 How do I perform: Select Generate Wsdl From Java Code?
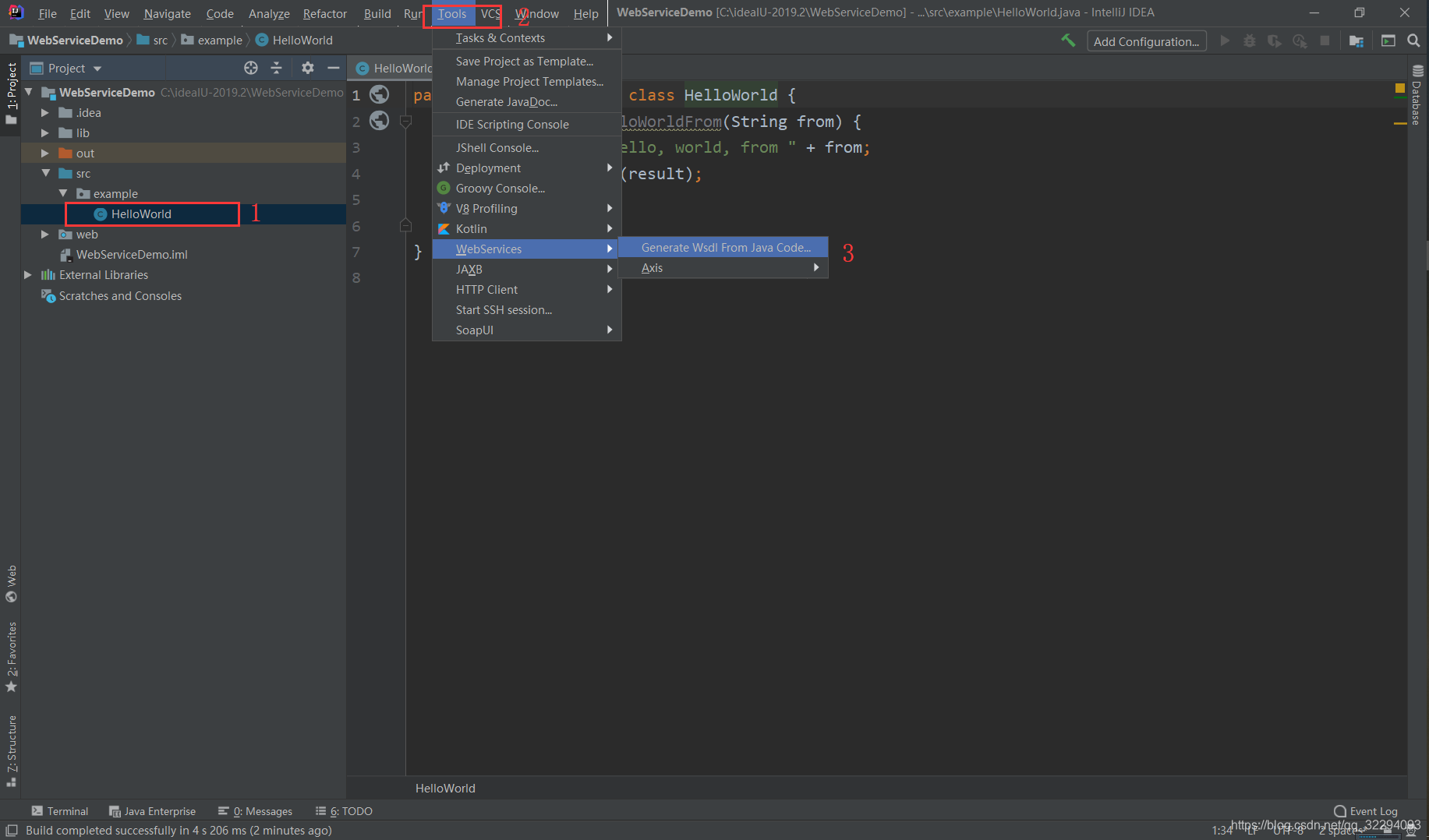point(723,247)
